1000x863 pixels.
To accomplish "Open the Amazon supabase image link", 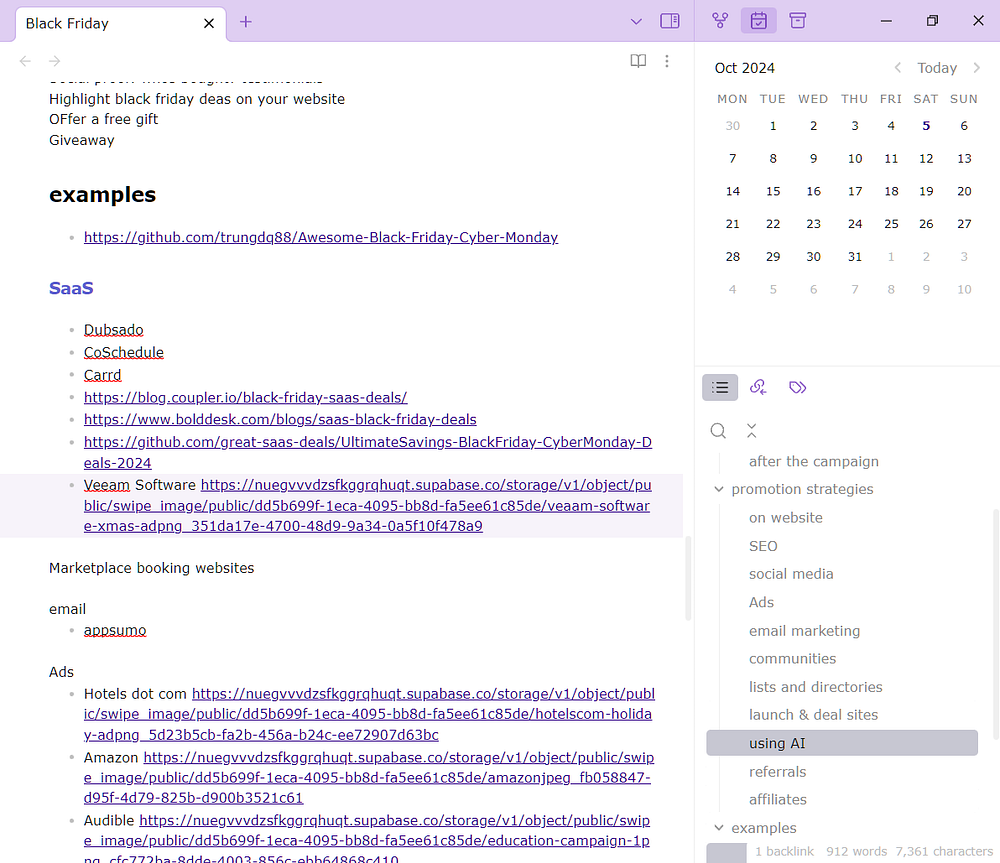I will 369,778.
